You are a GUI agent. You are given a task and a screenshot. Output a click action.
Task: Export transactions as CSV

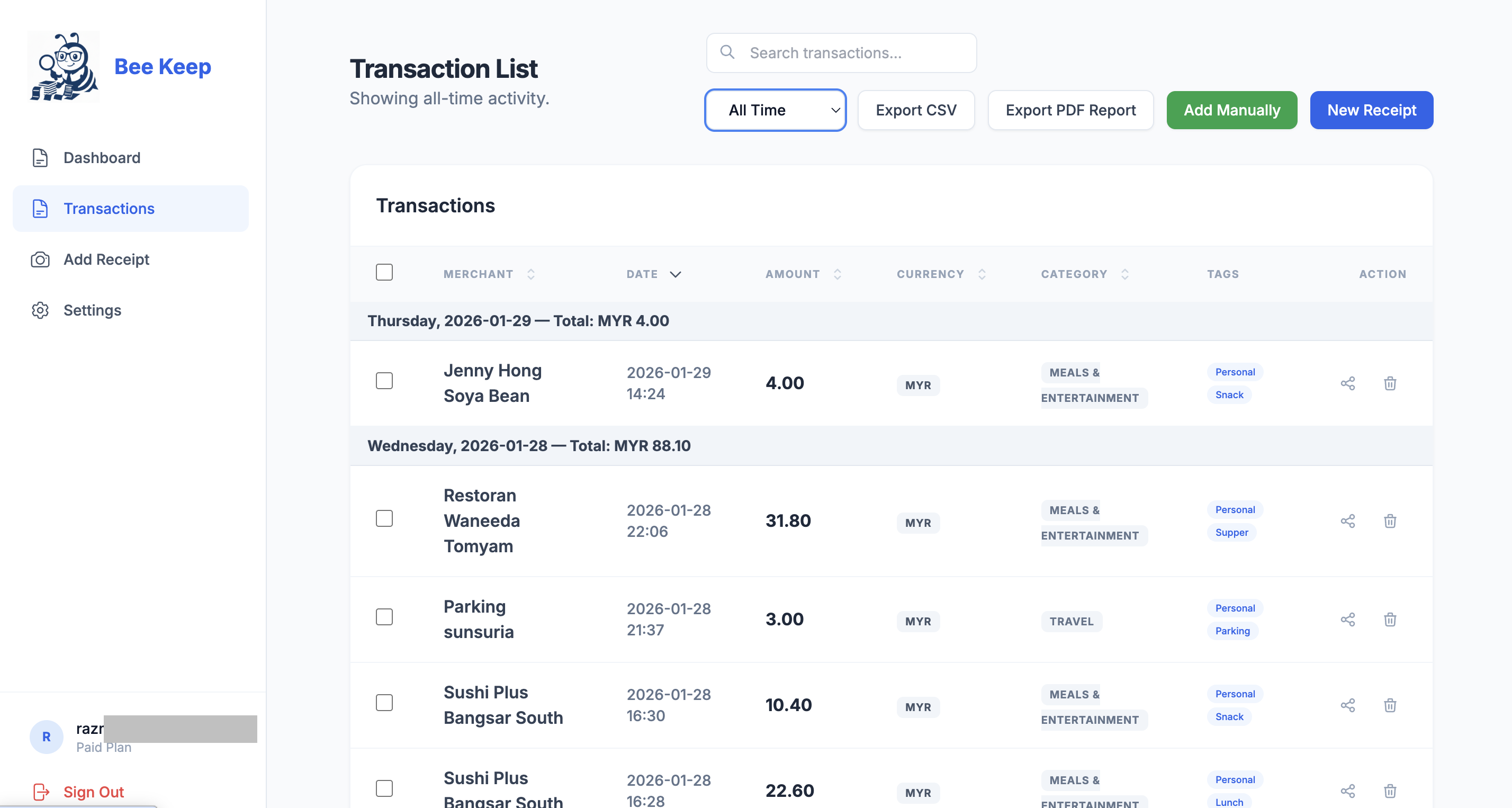[916, 110]
